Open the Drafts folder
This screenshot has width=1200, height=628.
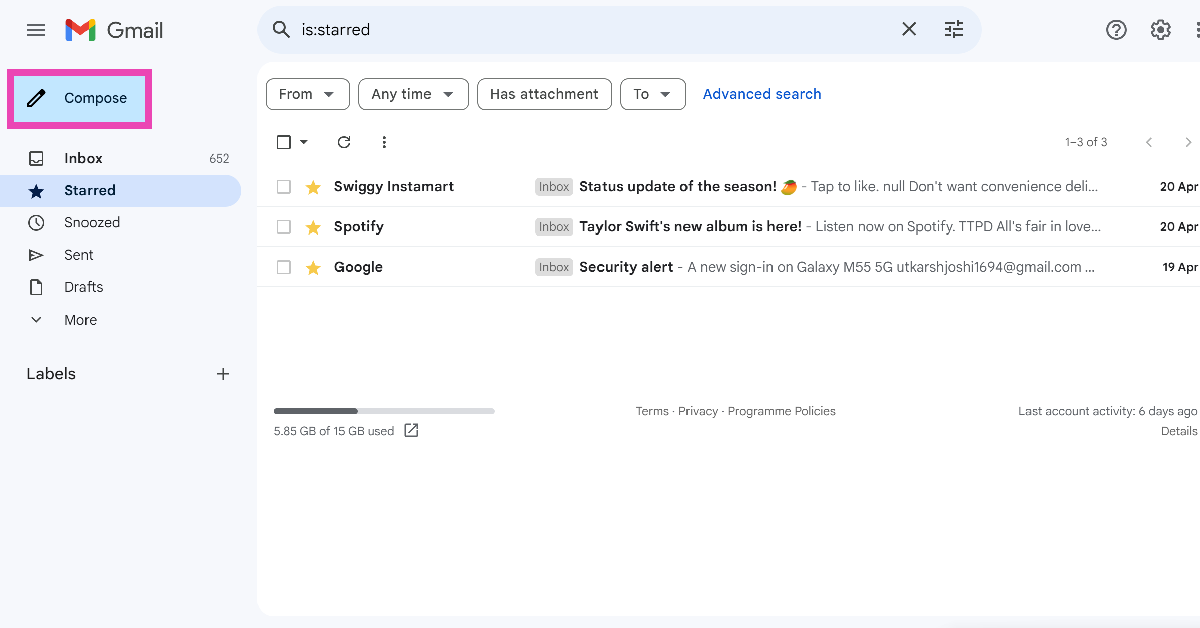click(x=83, y=287)
